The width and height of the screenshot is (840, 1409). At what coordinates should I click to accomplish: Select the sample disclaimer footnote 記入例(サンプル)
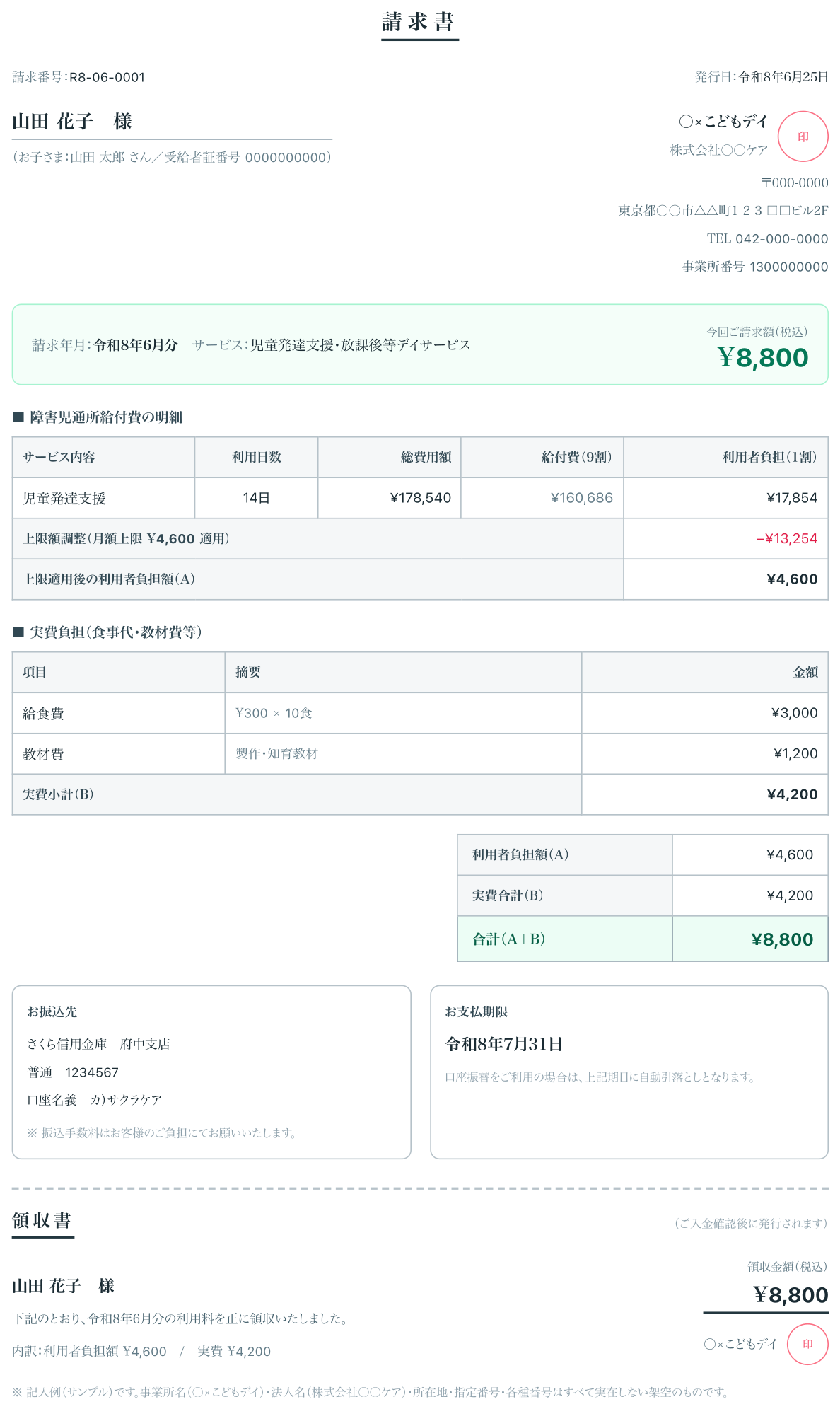point(371,1392)
